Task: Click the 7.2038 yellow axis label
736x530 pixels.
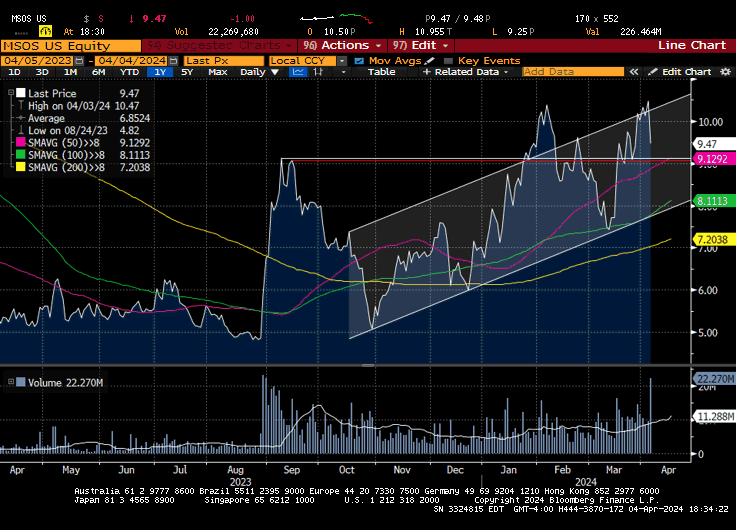Action: click(713, 239)
